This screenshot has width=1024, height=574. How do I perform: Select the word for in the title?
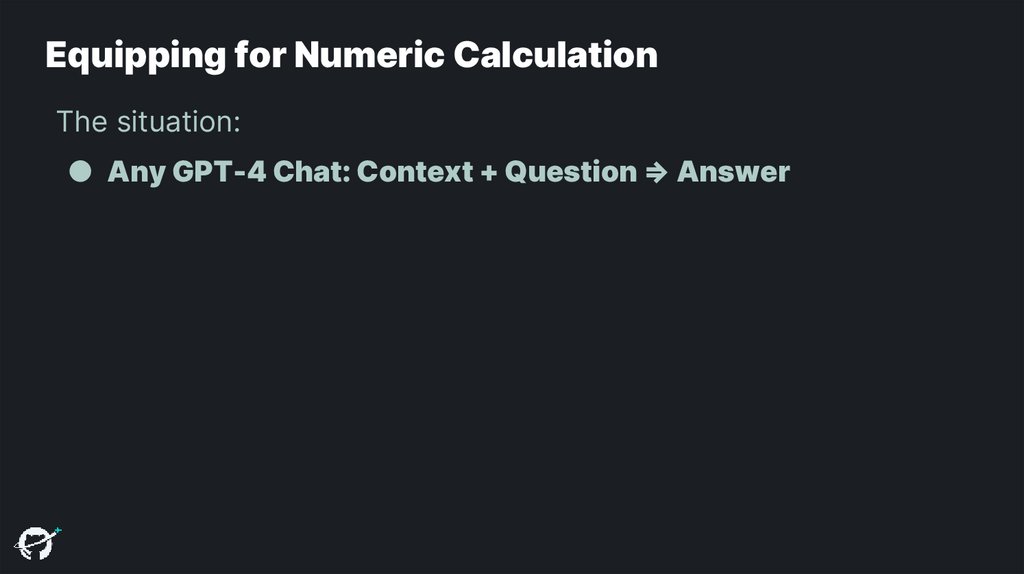[x=260, y=54]
